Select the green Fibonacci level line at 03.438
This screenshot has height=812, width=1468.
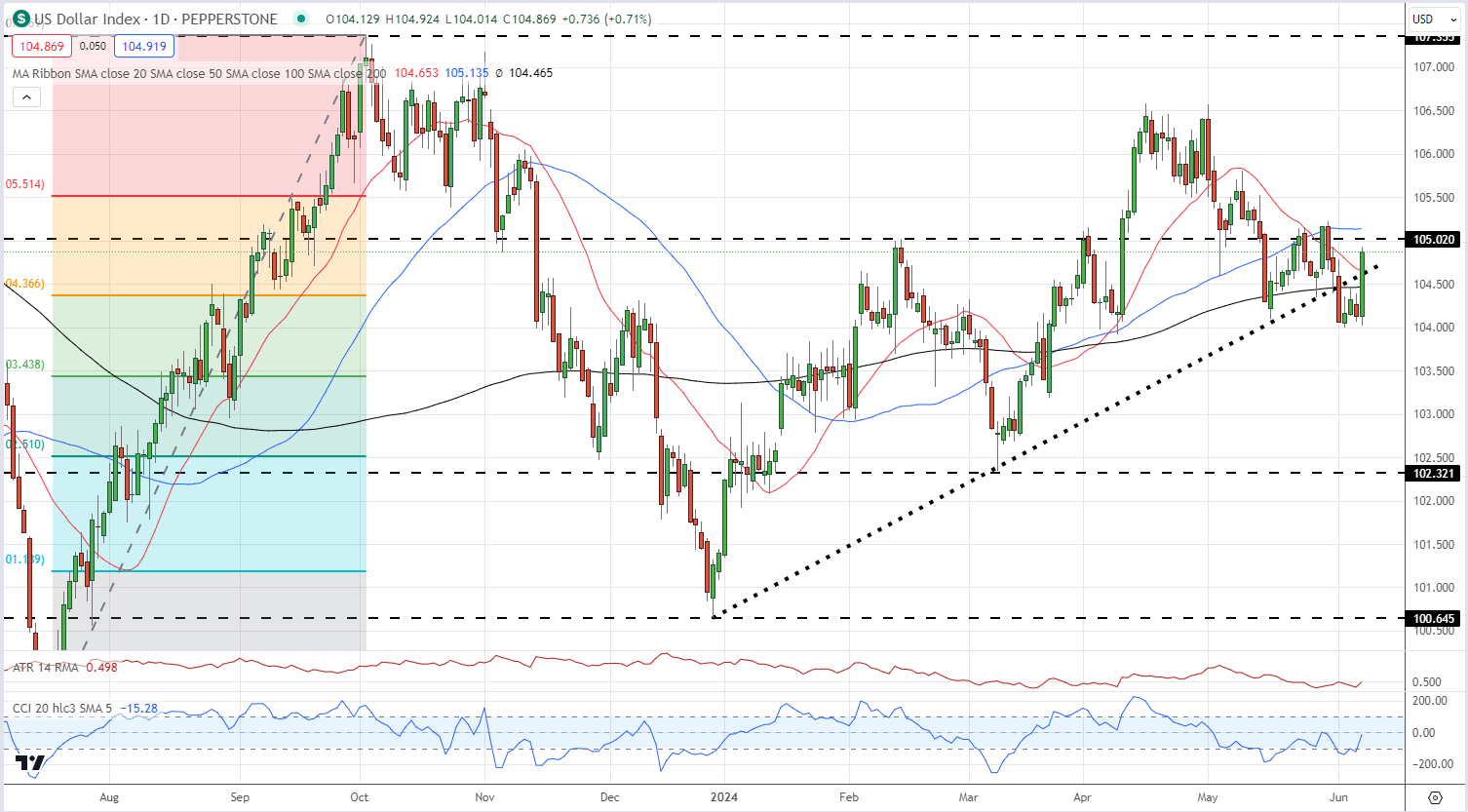pos(209,376)
